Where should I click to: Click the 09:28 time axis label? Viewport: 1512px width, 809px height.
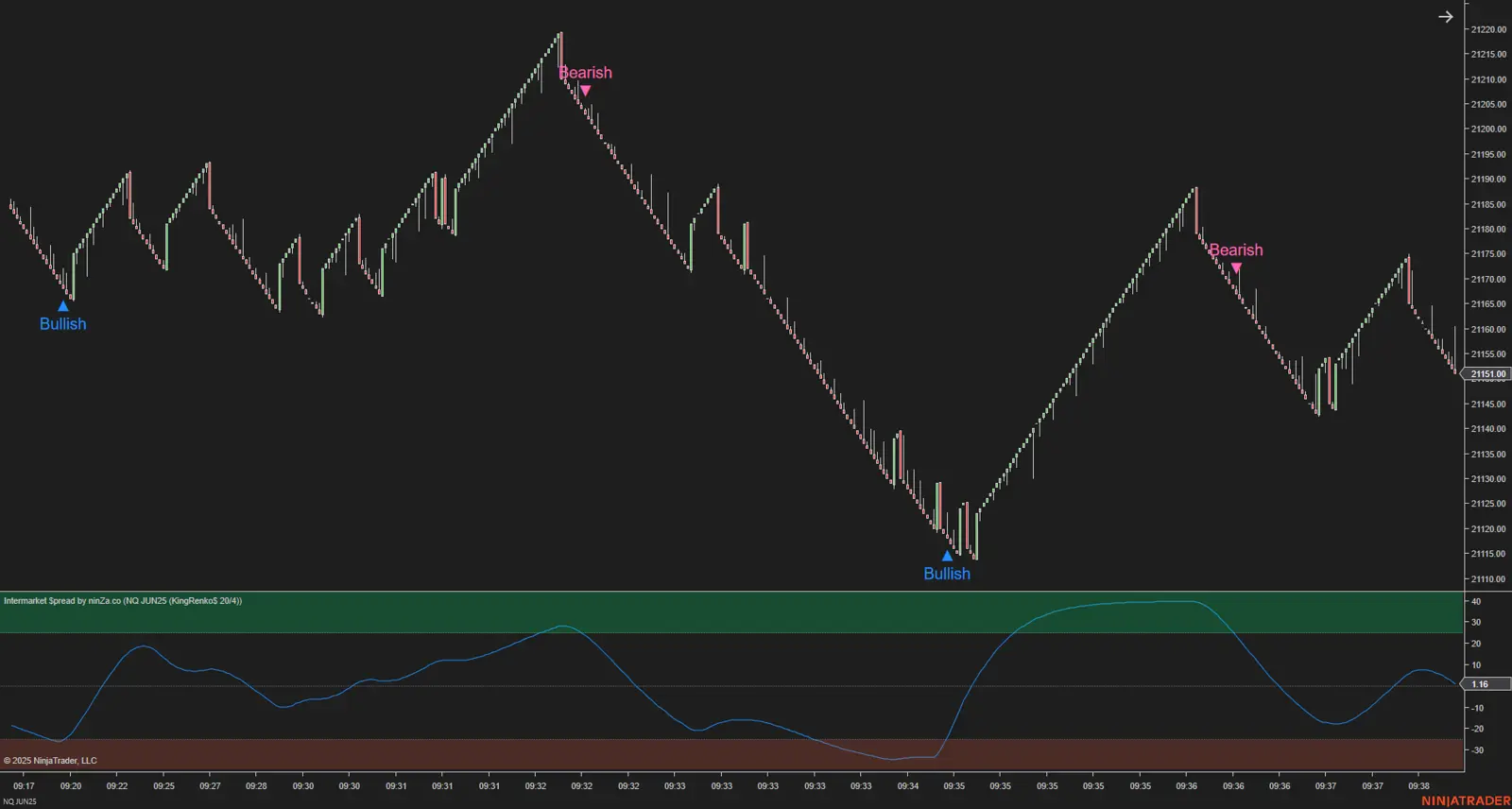click(256, 786)
